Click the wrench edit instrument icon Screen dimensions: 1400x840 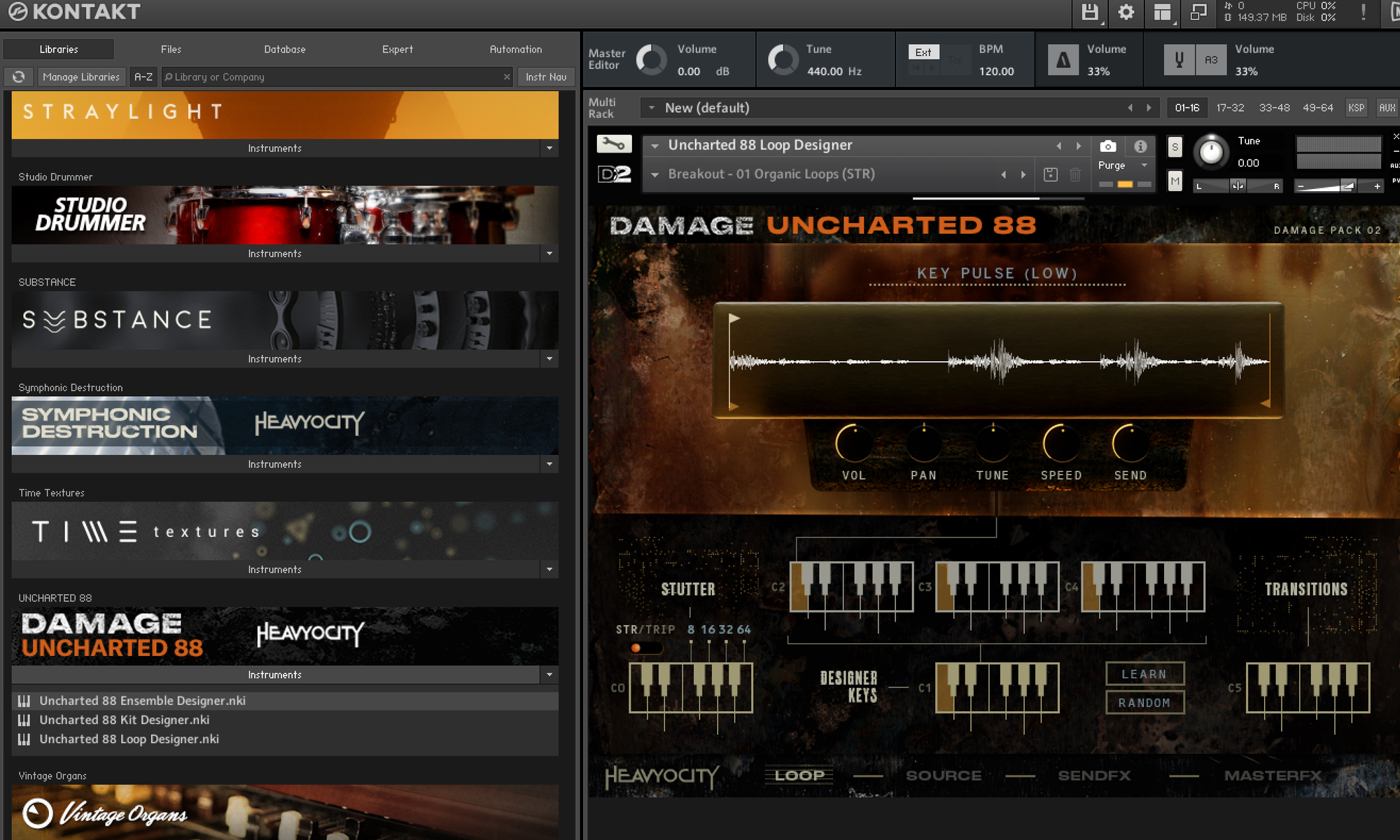(614, 144)
